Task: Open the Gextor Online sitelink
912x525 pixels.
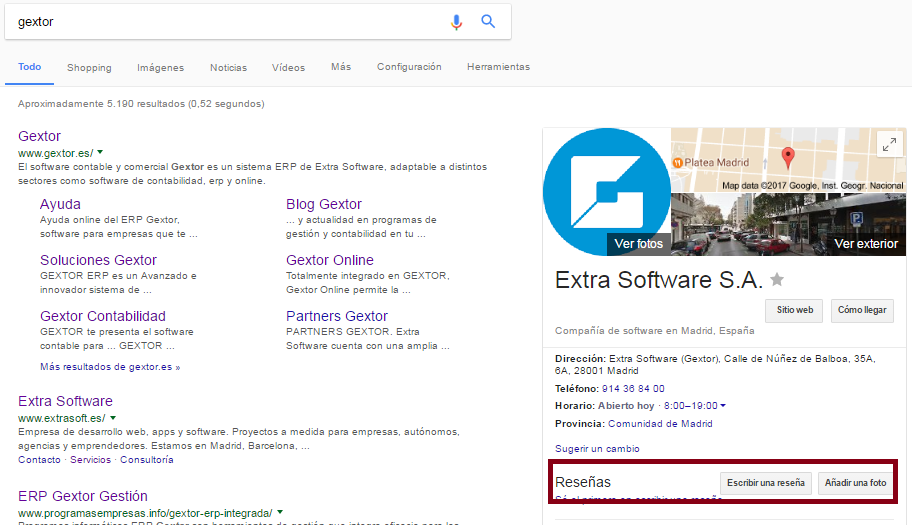Action: click(330, 260)
